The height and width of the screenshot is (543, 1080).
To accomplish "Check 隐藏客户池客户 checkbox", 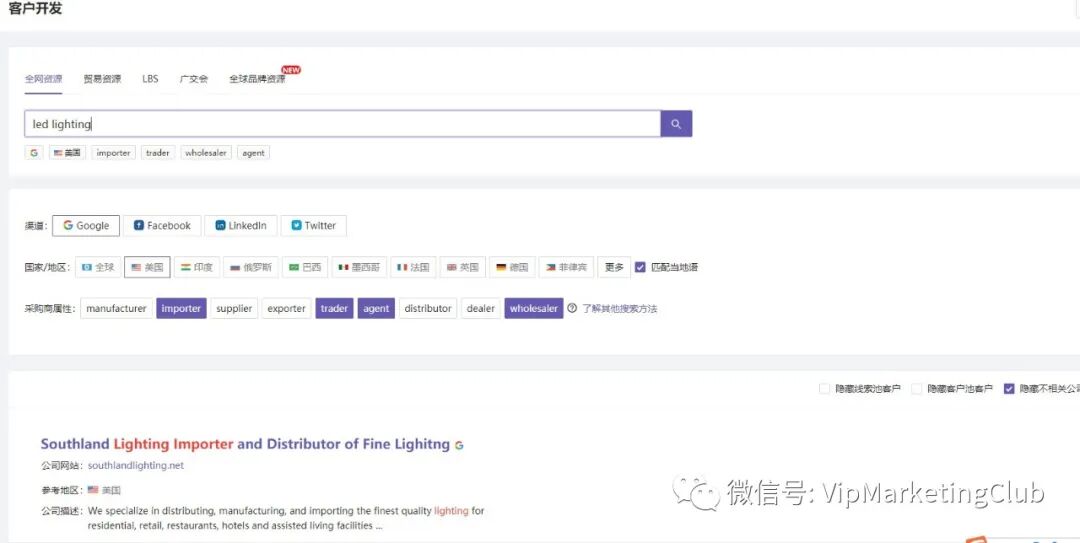I will click(916, 389).
